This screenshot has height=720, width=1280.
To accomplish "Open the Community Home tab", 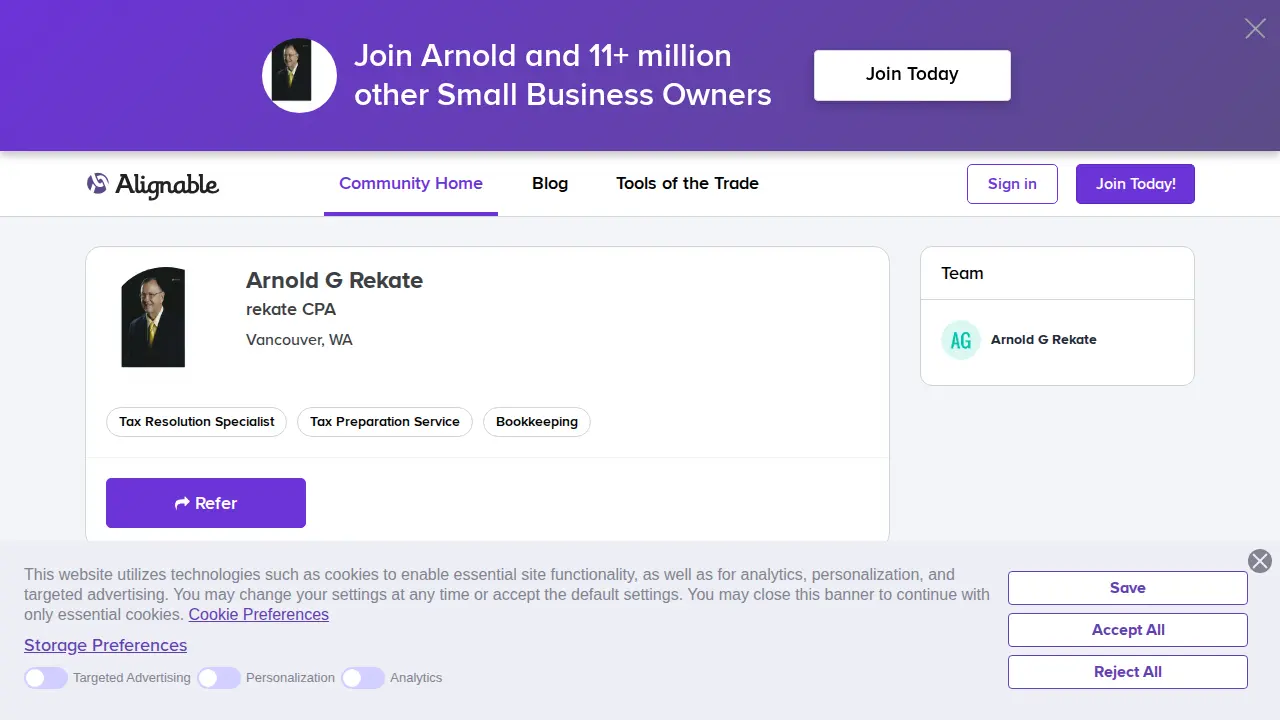I will pyautogui.click(x=411, y=184).
